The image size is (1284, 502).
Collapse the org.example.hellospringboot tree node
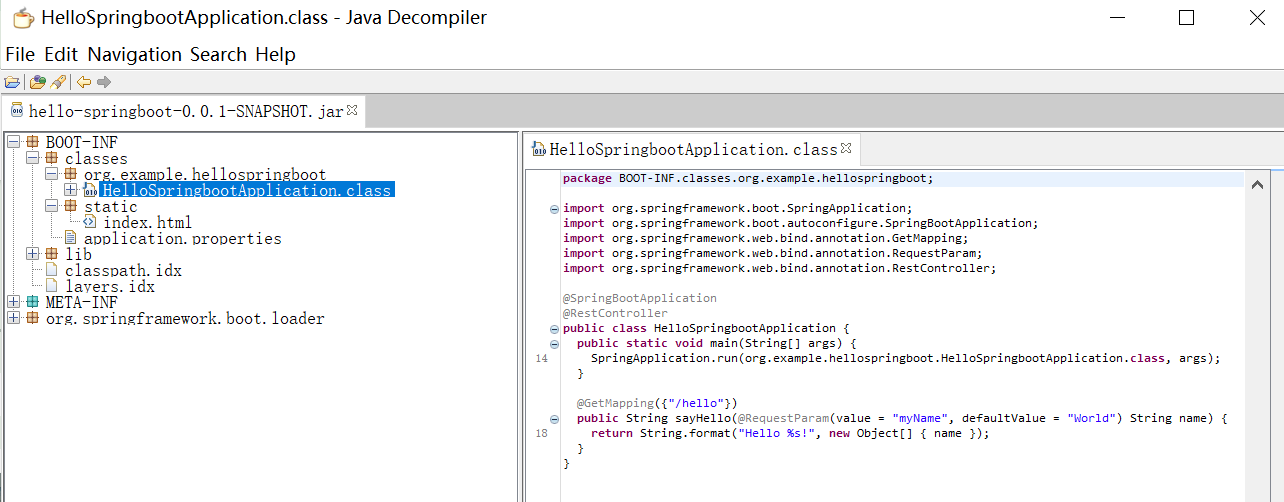tap(51, 175)
